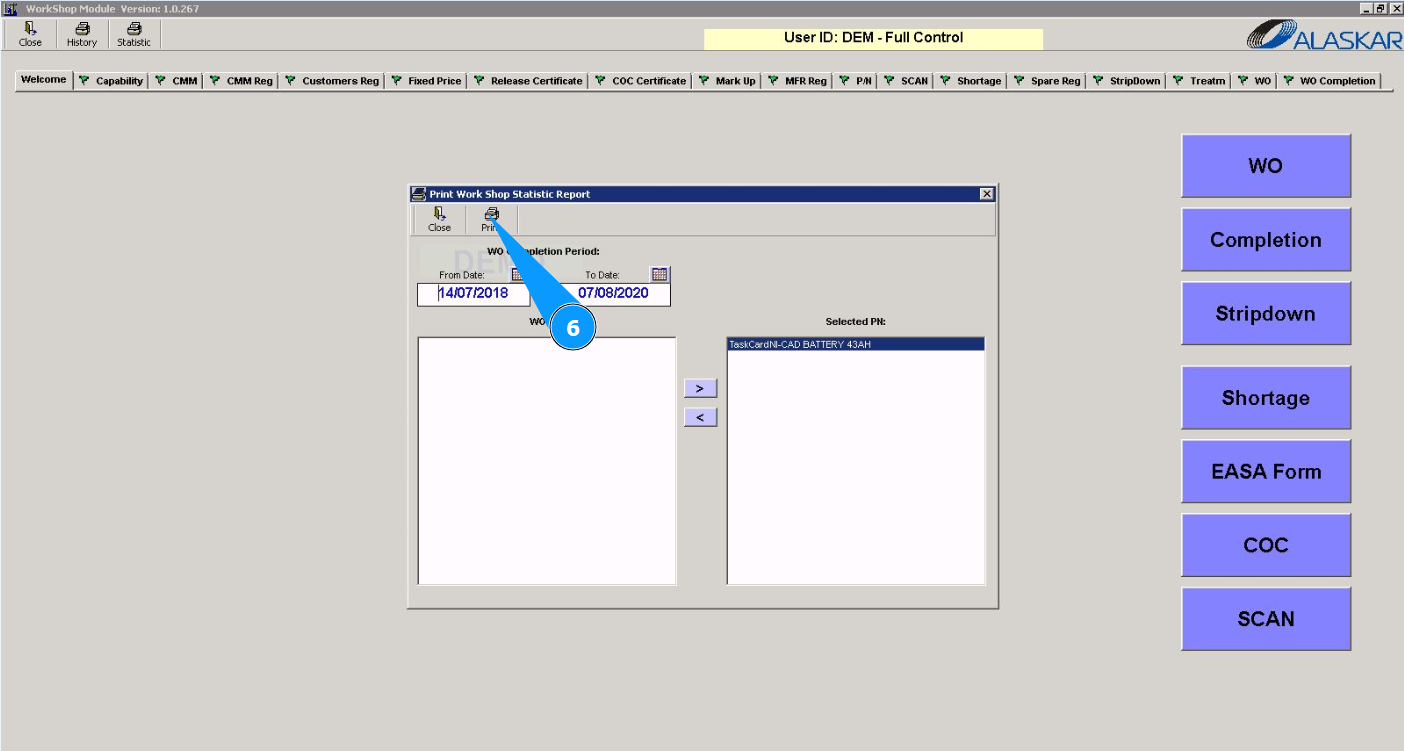Move item right with the > button

700,388
